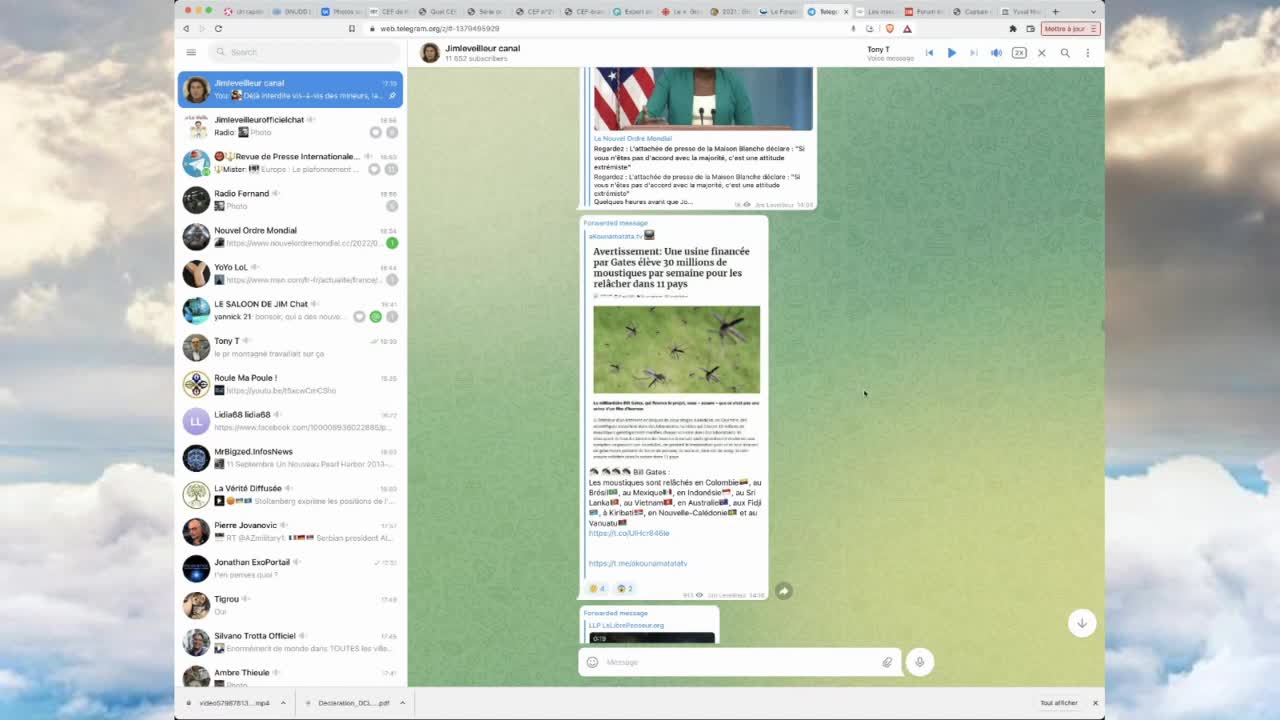
Task: Open the t.co/UIHcr846ie link
Action: point(629,533)
